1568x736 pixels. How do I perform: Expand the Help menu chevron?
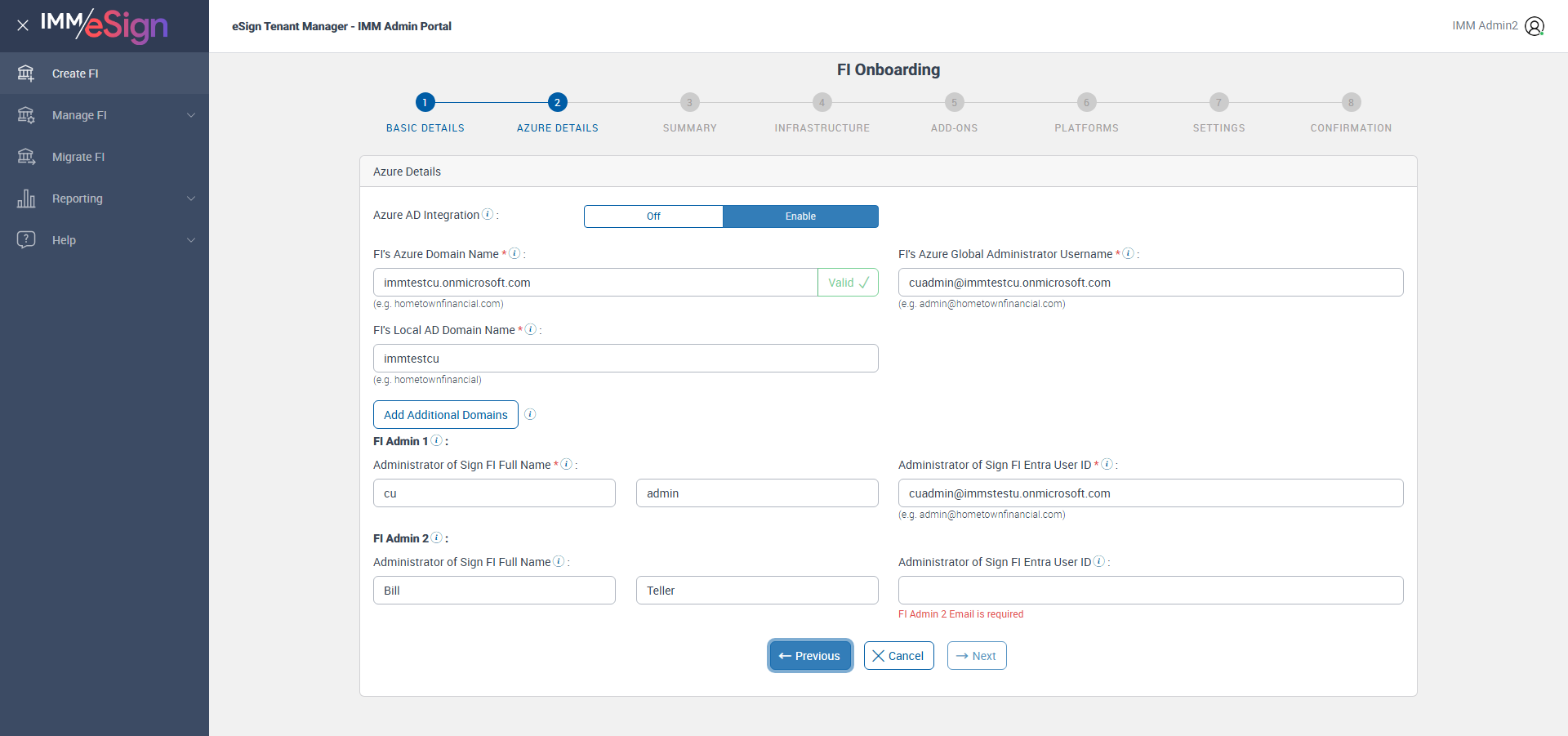[191, 240]
